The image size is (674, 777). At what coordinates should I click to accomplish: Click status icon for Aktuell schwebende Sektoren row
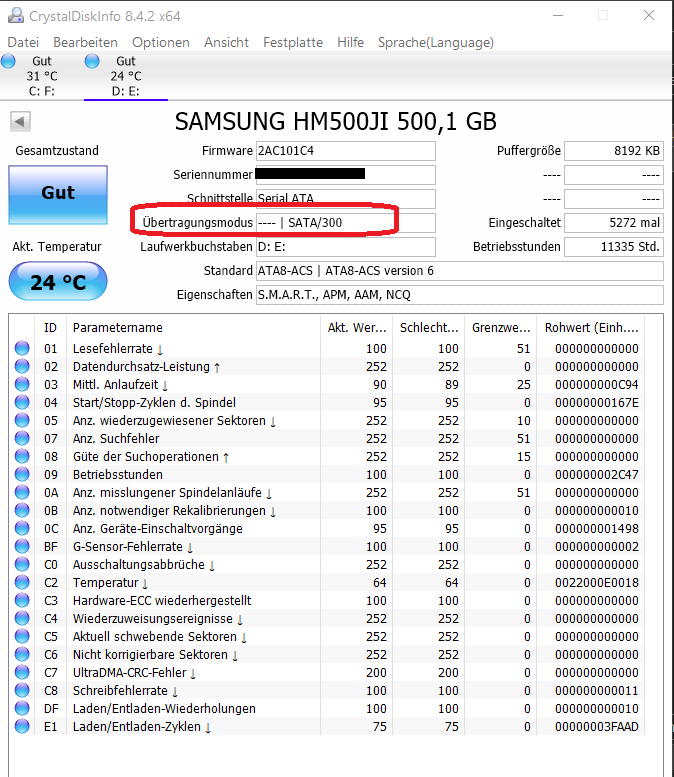click(22, 636)
